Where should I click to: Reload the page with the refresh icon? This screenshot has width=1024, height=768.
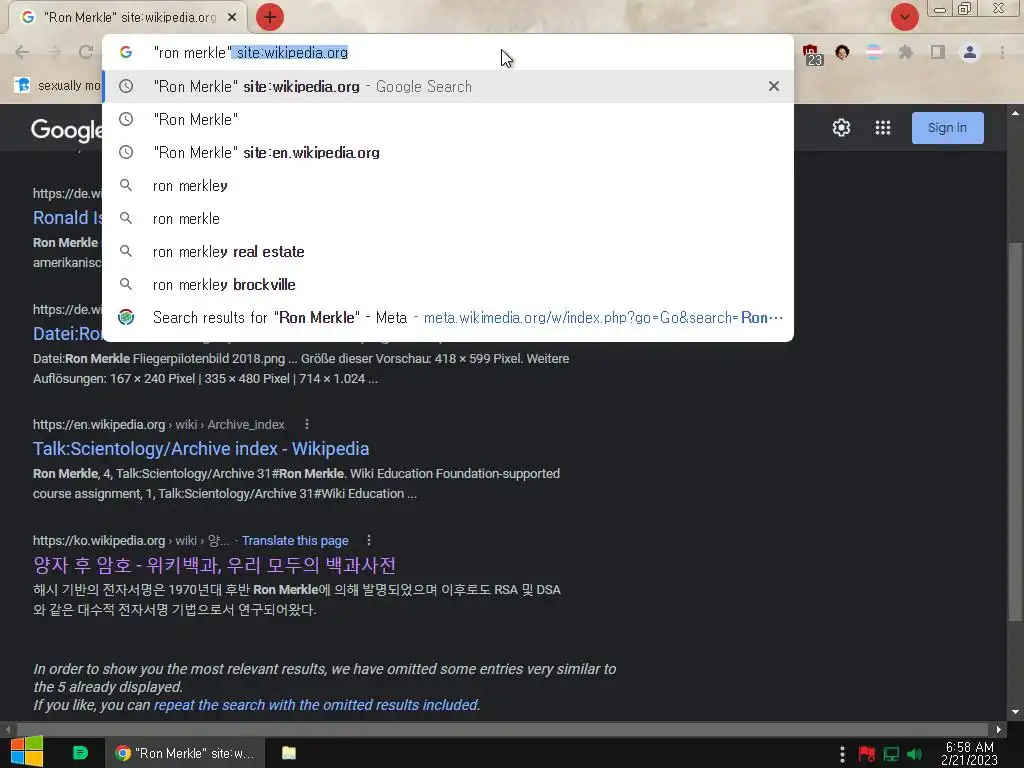click(86, 52)
